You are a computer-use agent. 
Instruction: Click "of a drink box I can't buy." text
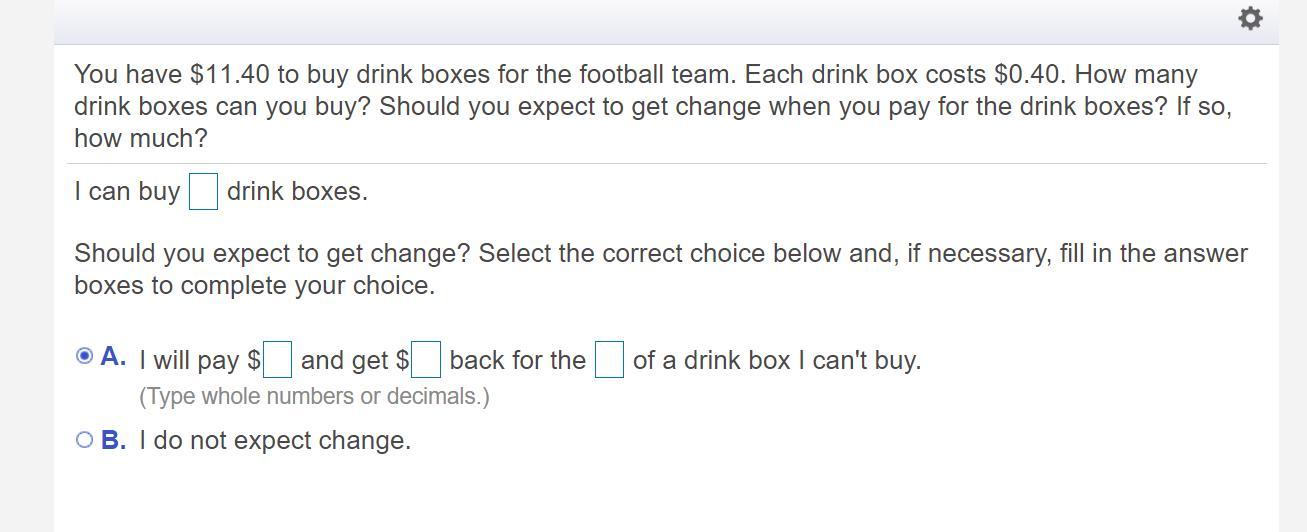tap(777, 361)
